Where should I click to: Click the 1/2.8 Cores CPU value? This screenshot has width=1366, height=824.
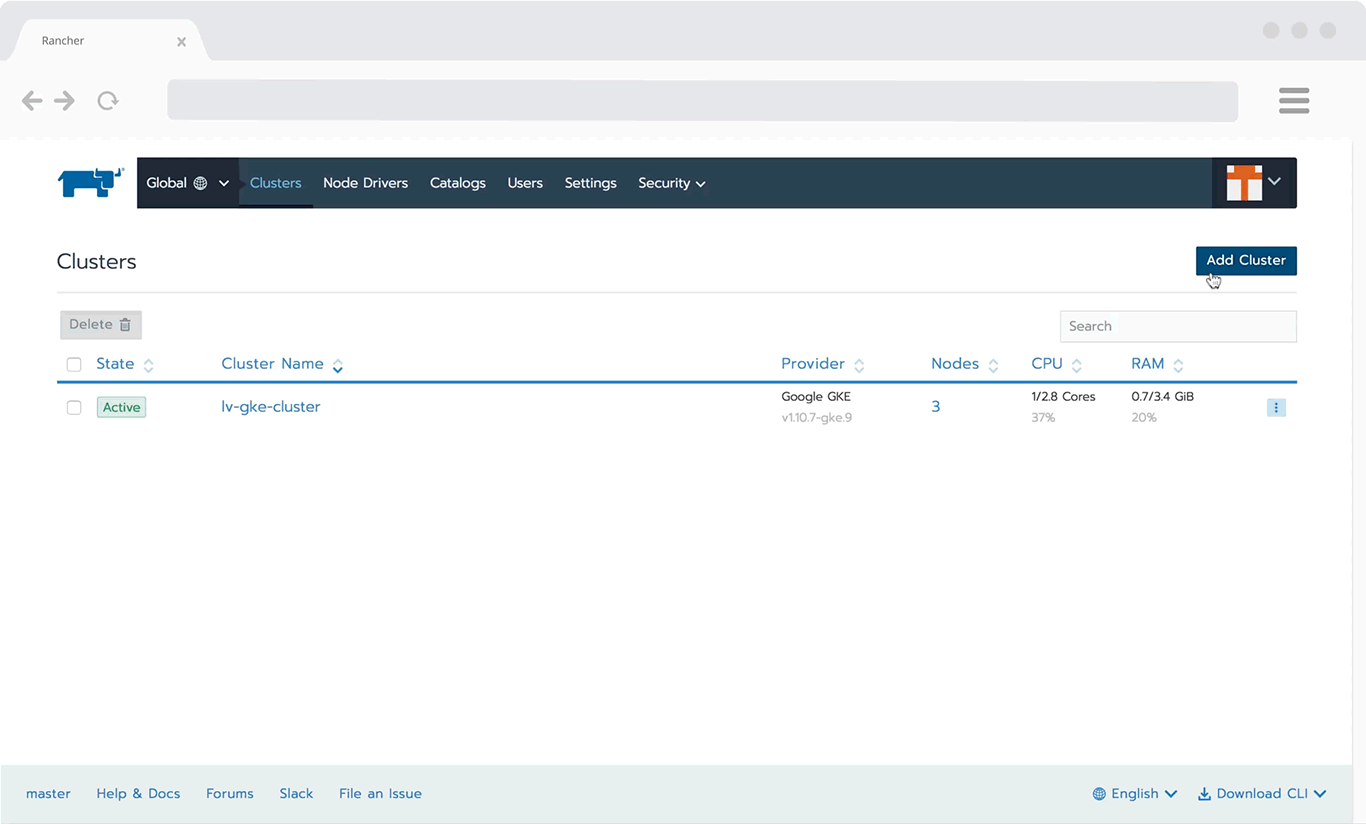tap(1063, 397)
